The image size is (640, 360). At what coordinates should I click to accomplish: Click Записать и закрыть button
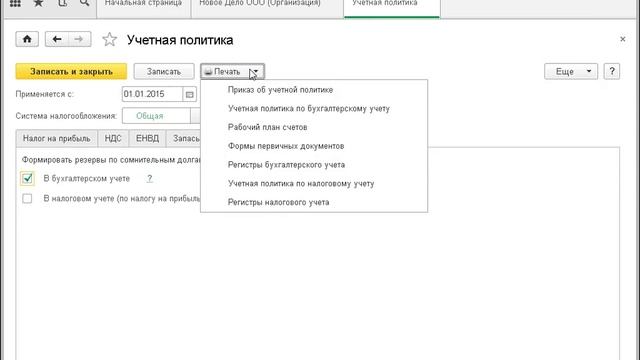71,71
